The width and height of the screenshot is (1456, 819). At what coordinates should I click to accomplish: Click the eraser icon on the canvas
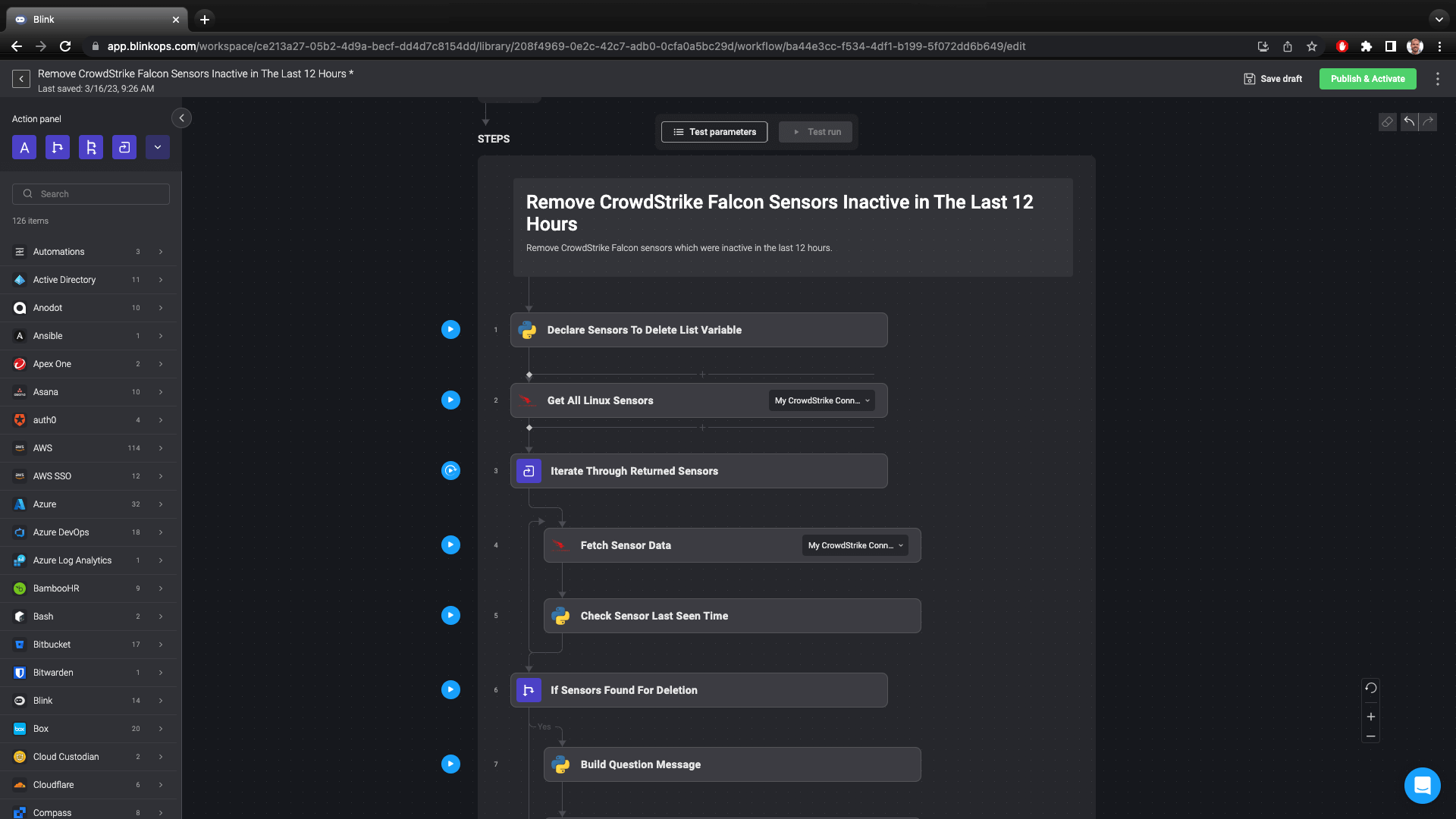pyautogui.click(x=1387, y=122)
